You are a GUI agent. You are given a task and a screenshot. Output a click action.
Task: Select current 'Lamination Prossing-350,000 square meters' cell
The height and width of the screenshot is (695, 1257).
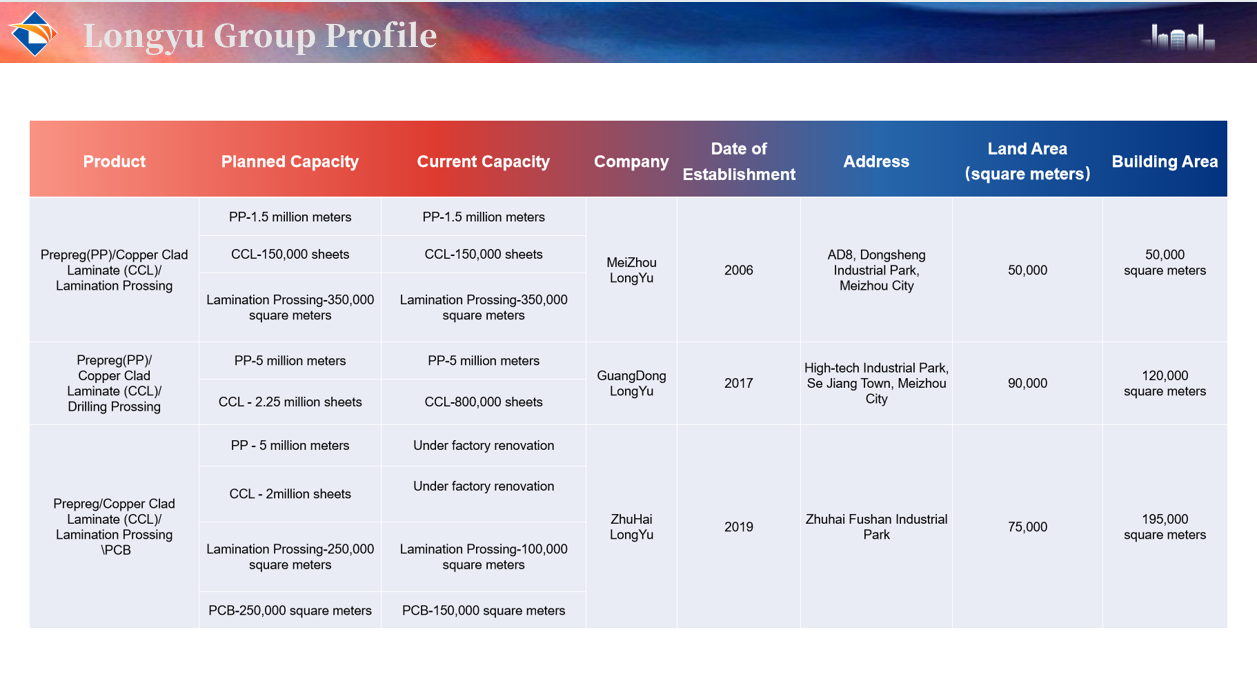pyautogui.click(x=484, y=307)
